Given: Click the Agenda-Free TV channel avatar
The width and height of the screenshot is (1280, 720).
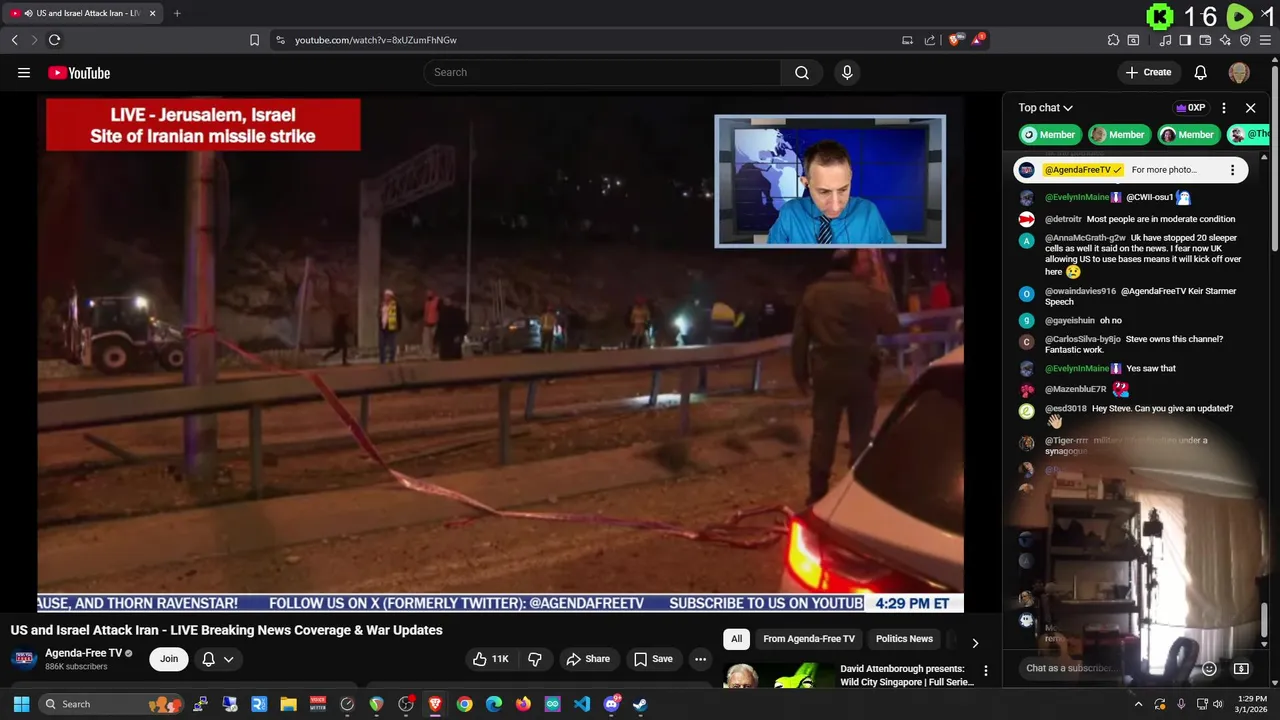Looking at the screenshot, I should (24, 659).
